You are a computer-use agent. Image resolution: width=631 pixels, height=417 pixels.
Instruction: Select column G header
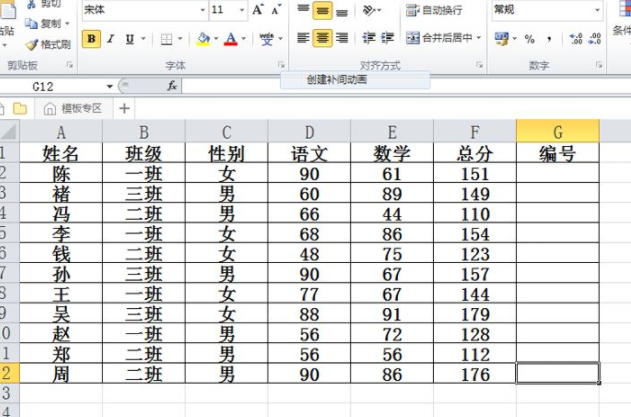(x=558, y=132)
